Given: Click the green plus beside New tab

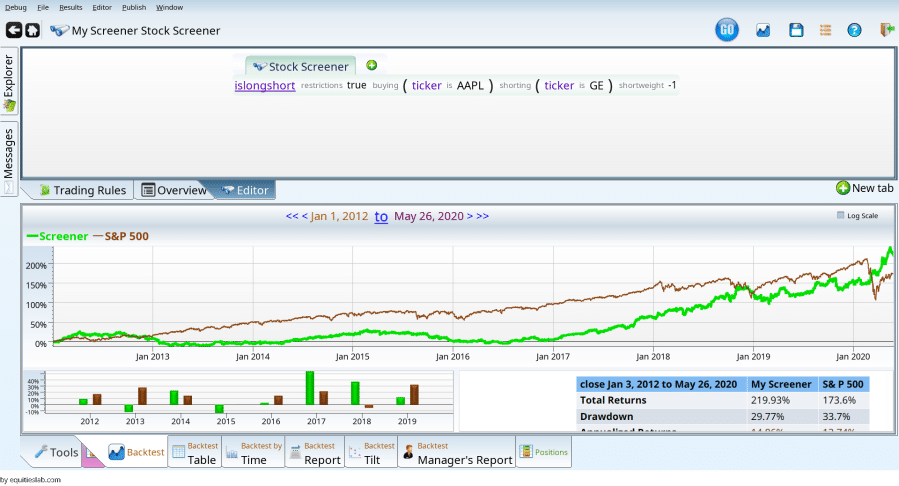Looking at the screenshot, I should click(x=842, y=188).
